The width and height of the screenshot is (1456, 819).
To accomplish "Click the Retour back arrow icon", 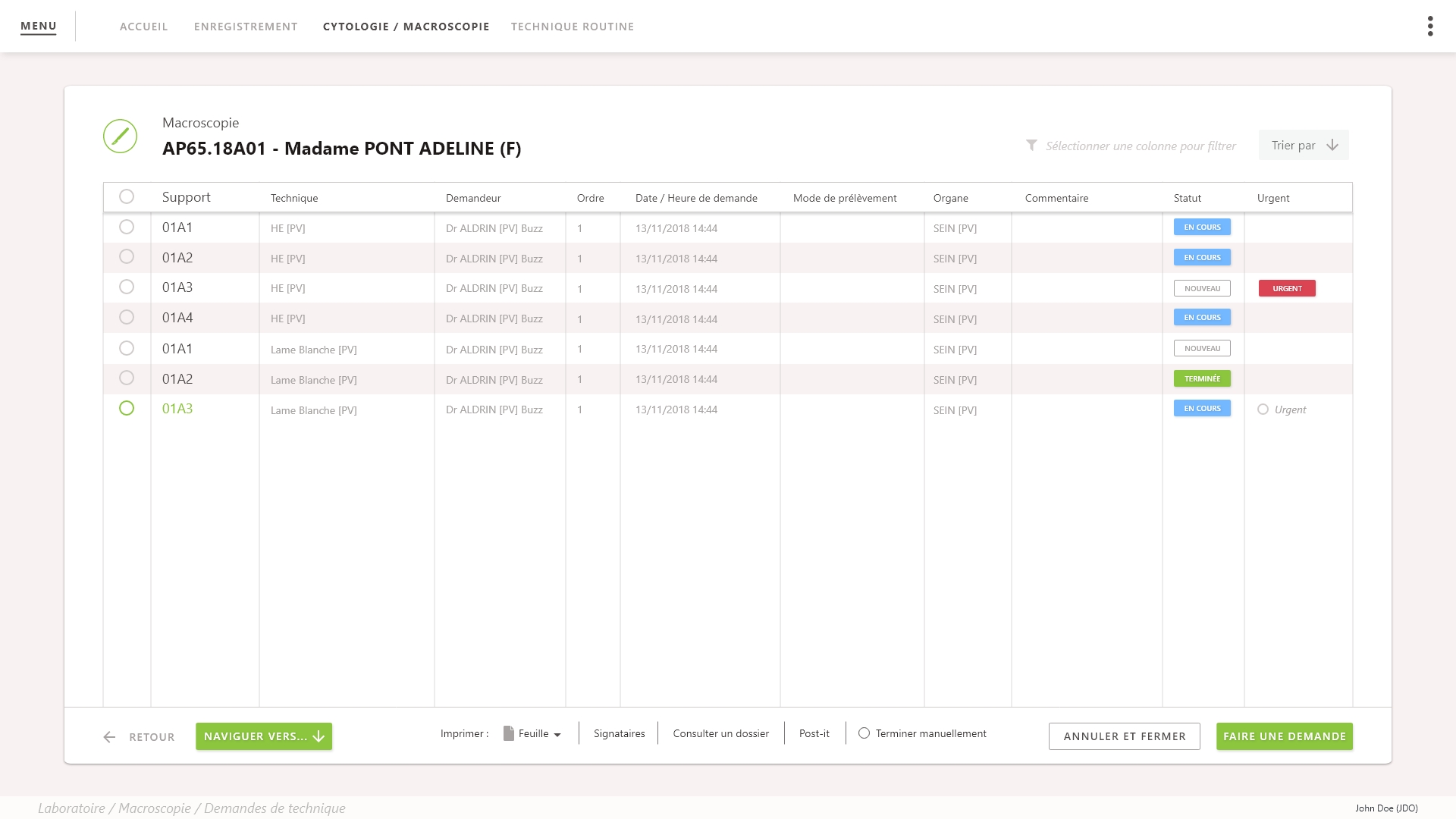I will (x=109, y=737).
